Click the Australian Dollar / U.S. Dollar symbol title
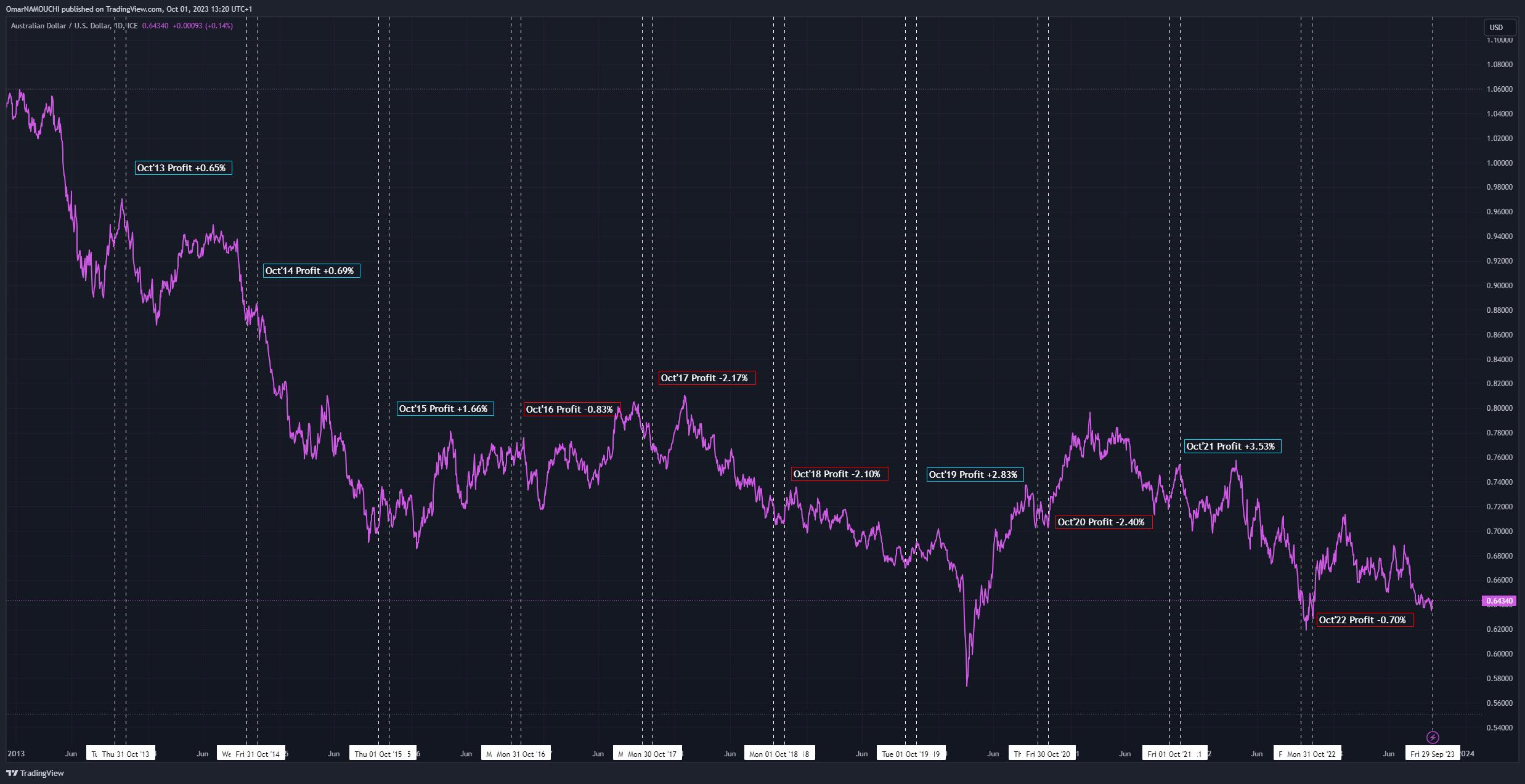This screenshot has width=1525, height=784. pyautogui.click(x=75, y=26)
